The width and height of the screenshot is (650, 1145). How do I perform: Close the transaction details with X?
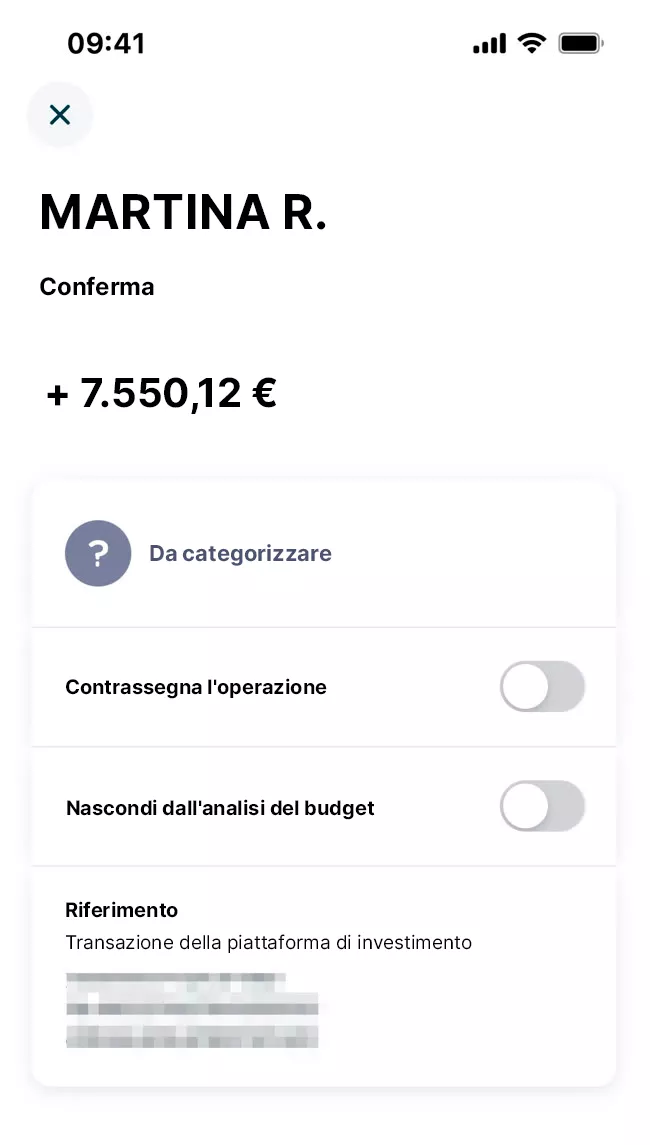pyautogui.click(x=60, y=115)
